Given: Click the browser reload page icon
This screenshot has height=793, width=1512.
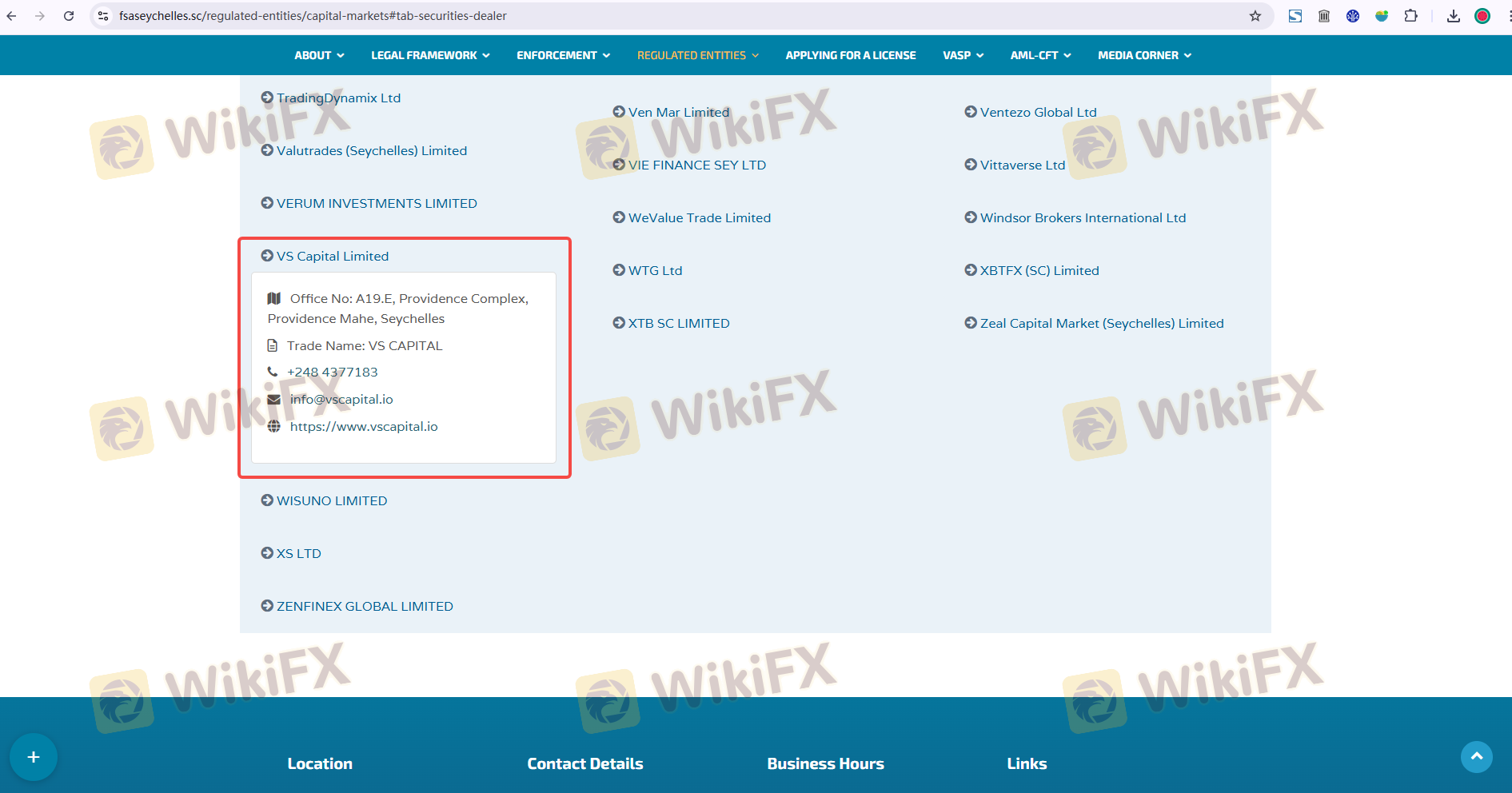Looking at the screenshot, I should 69,16.
